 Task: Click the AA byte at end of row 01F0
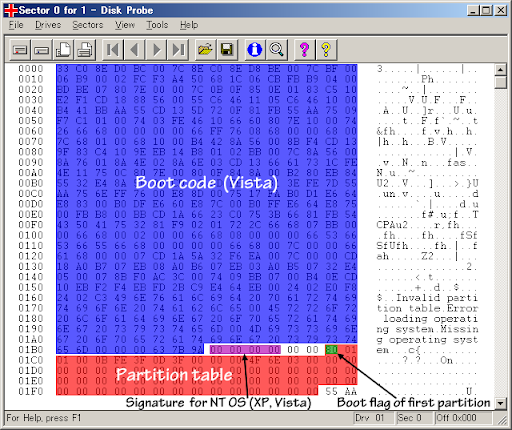350,391
